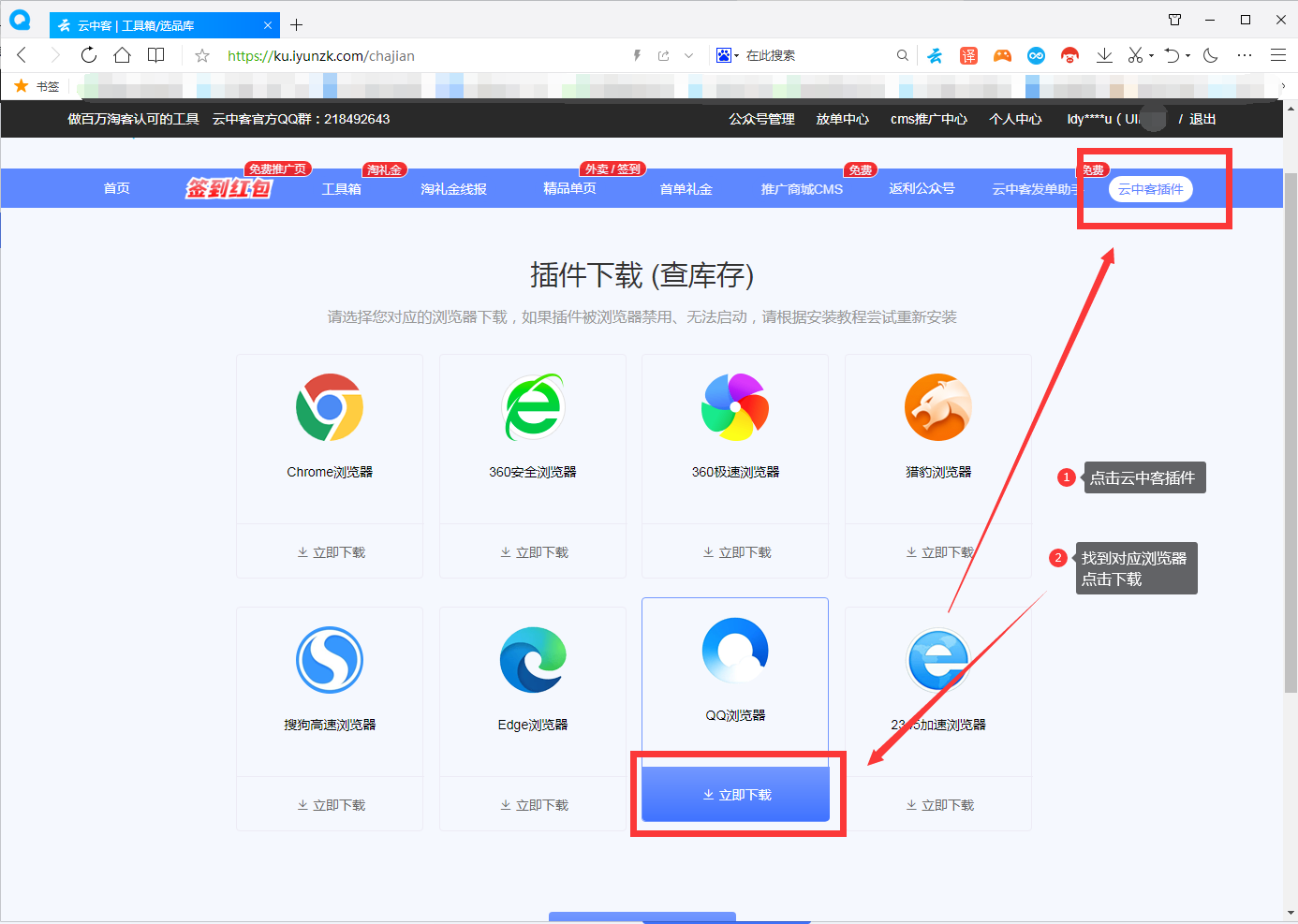
Task: Open the download manager icon
Action: click(1104, 55)
